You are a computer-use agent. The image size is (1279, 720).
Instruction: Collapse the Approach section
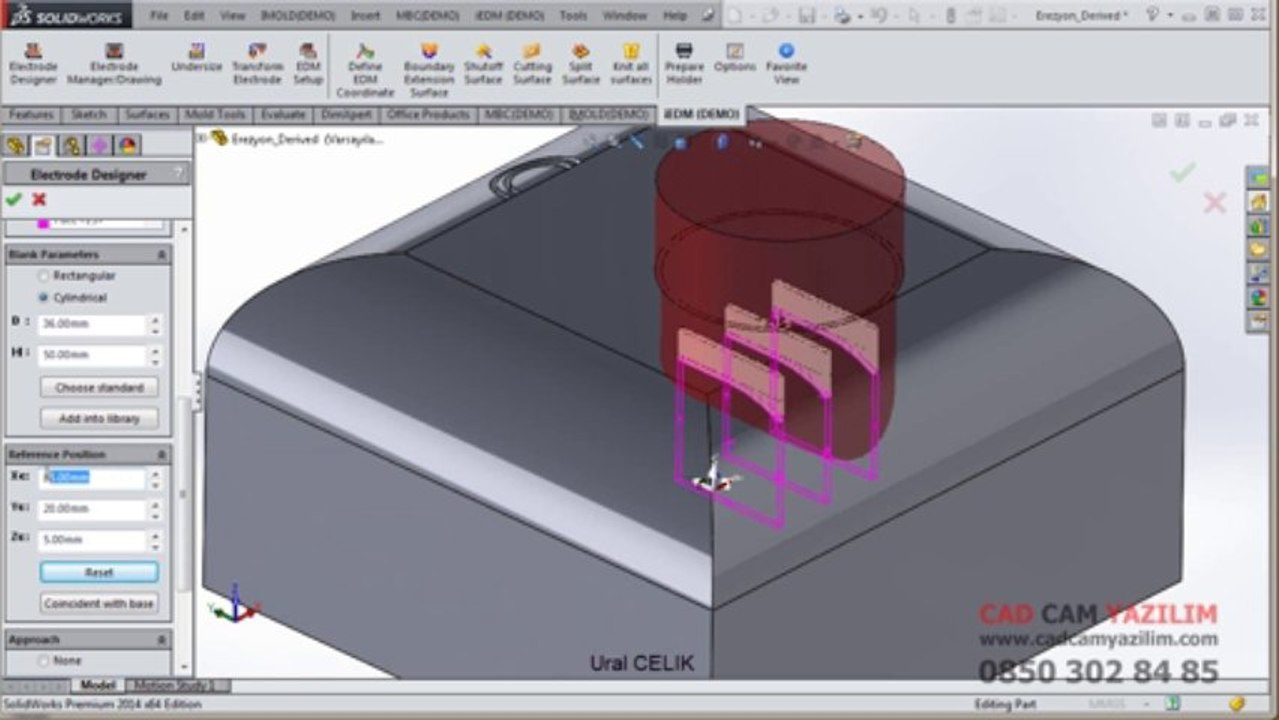coord(162,639)
